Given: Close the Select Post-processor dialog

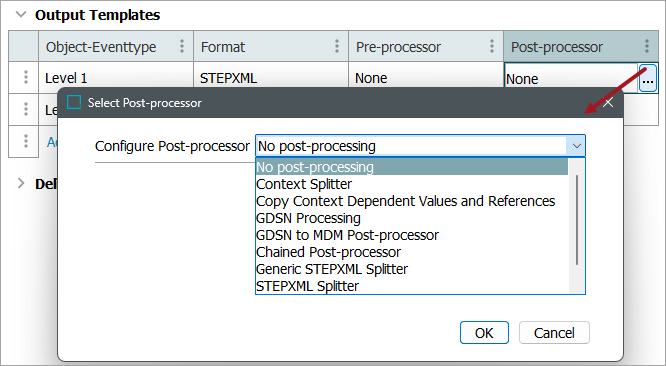Looking at the screenshot, I should pyautogui.click(x=608, y=102).
